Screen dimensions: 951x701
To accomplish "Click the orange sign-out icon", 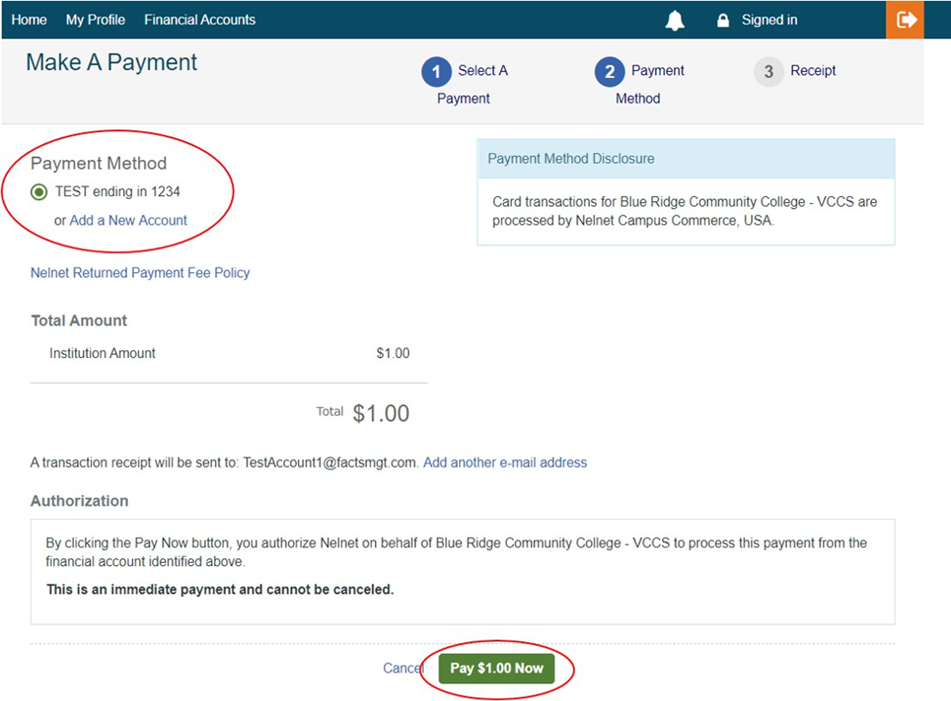I will pos(906,20).
